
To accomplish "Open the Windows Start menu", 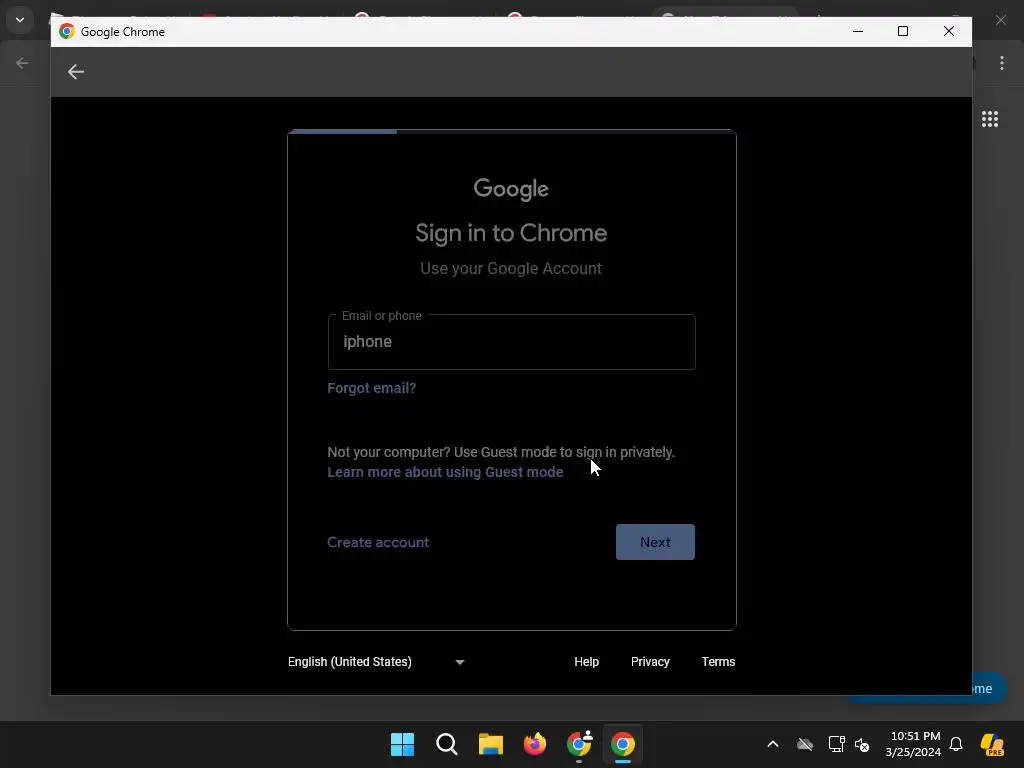I will 402,744.
